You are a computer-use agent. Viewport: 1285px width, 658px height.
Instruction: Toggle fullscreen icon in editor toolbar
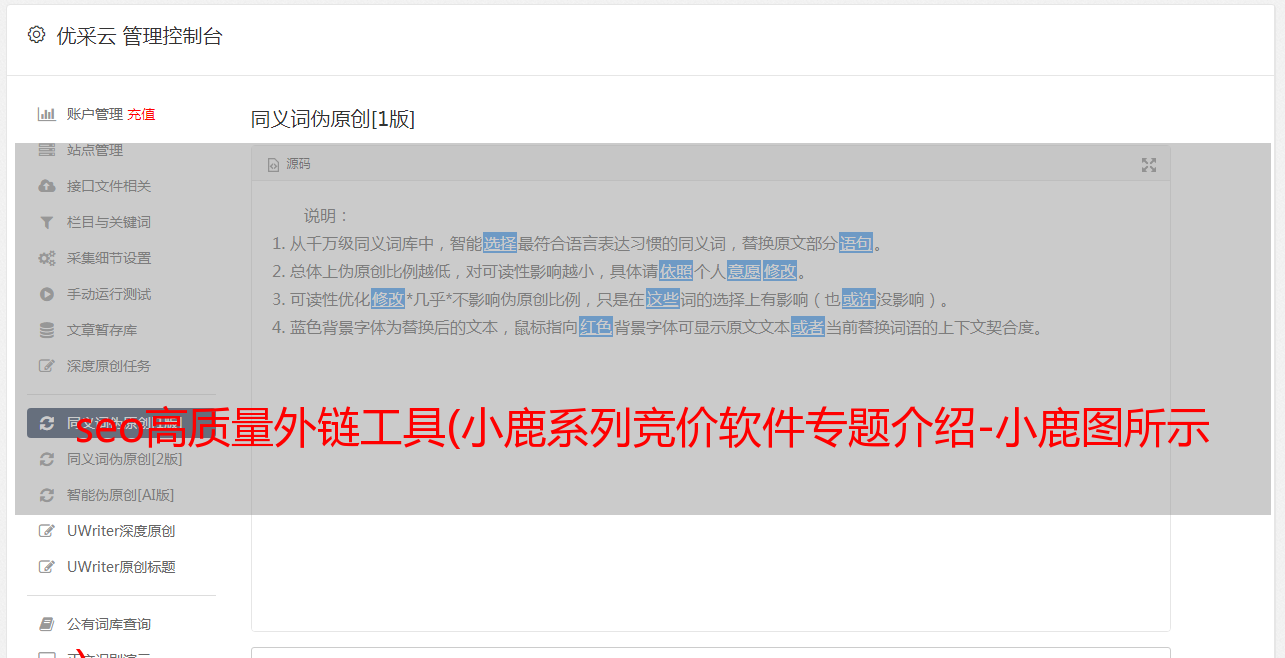[x=1149, y=165]
